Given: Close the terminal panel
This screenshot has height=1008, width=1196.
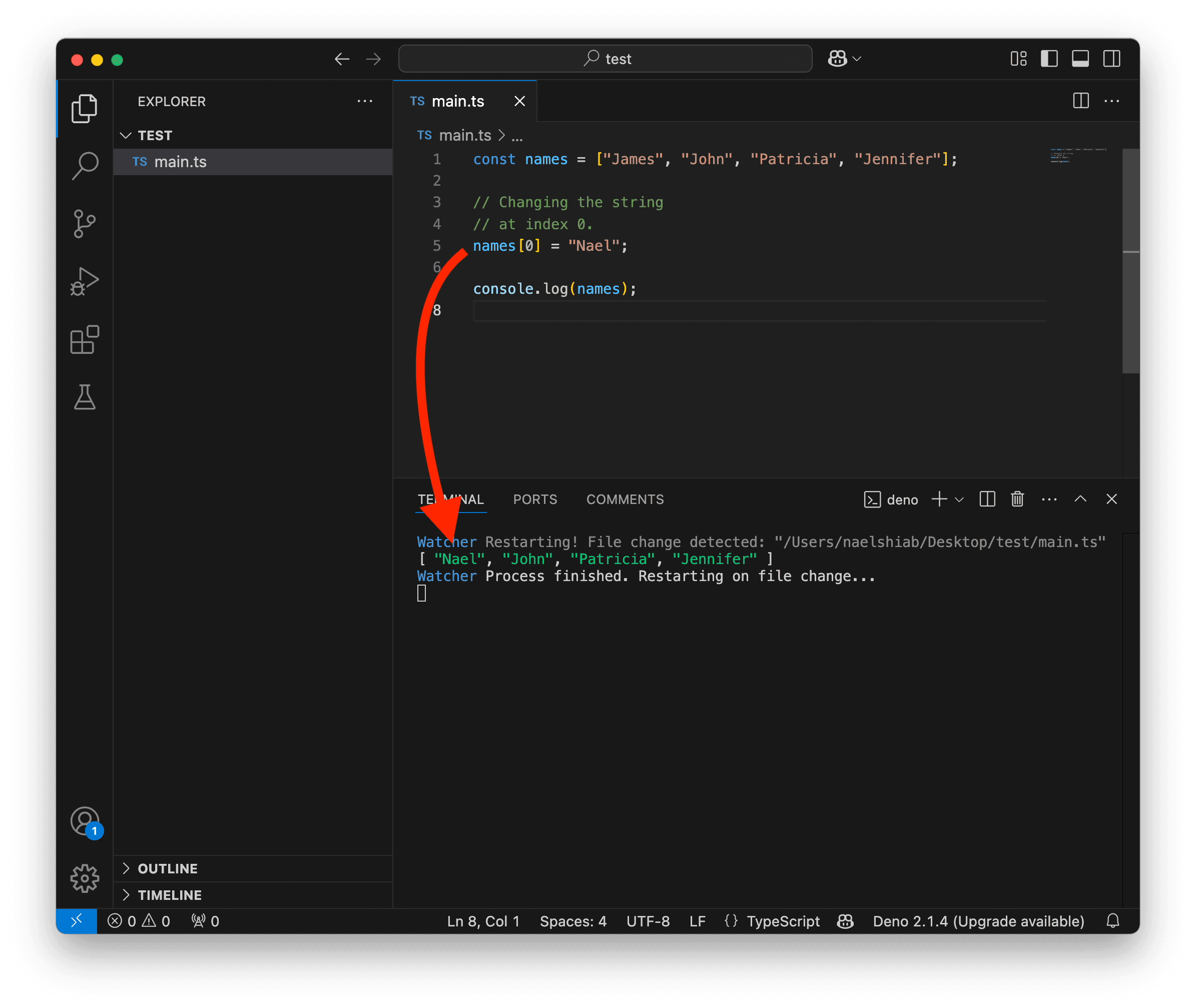Looking at the screenshot, I should [x=1111, y=499].
